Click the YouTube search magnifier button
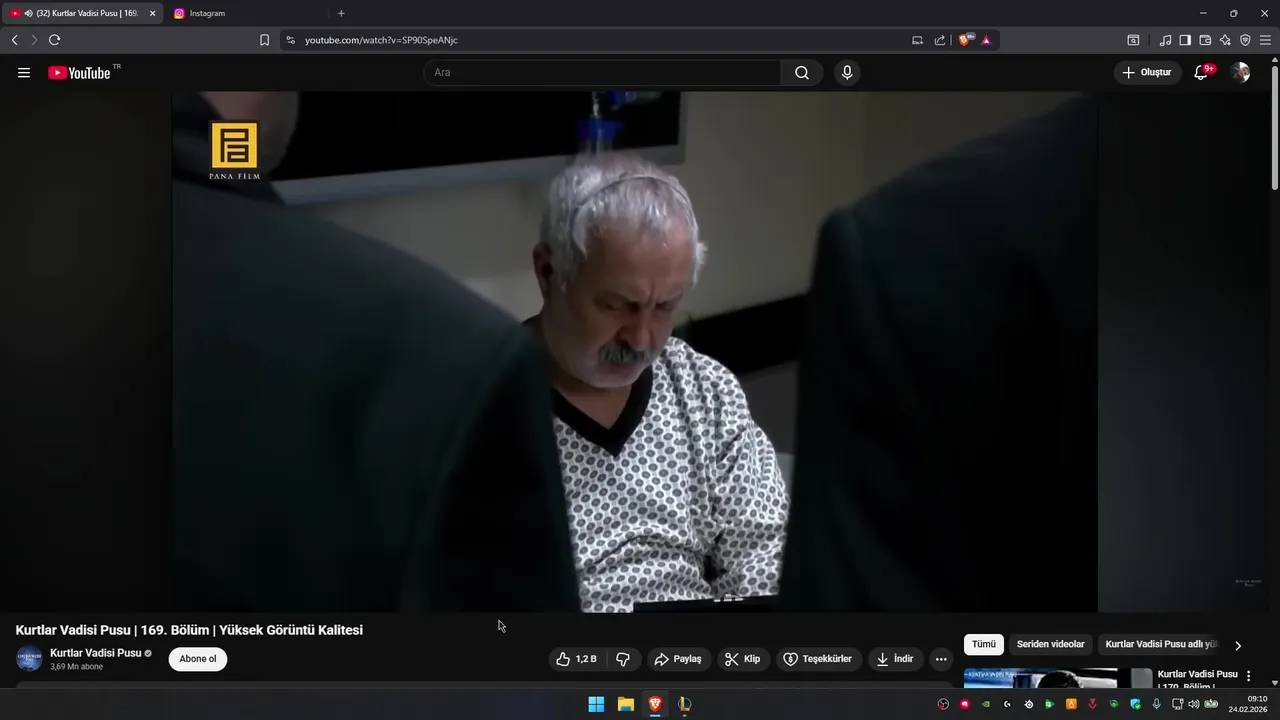This screenshot has width=1280, height=720. tap(802, 73)
